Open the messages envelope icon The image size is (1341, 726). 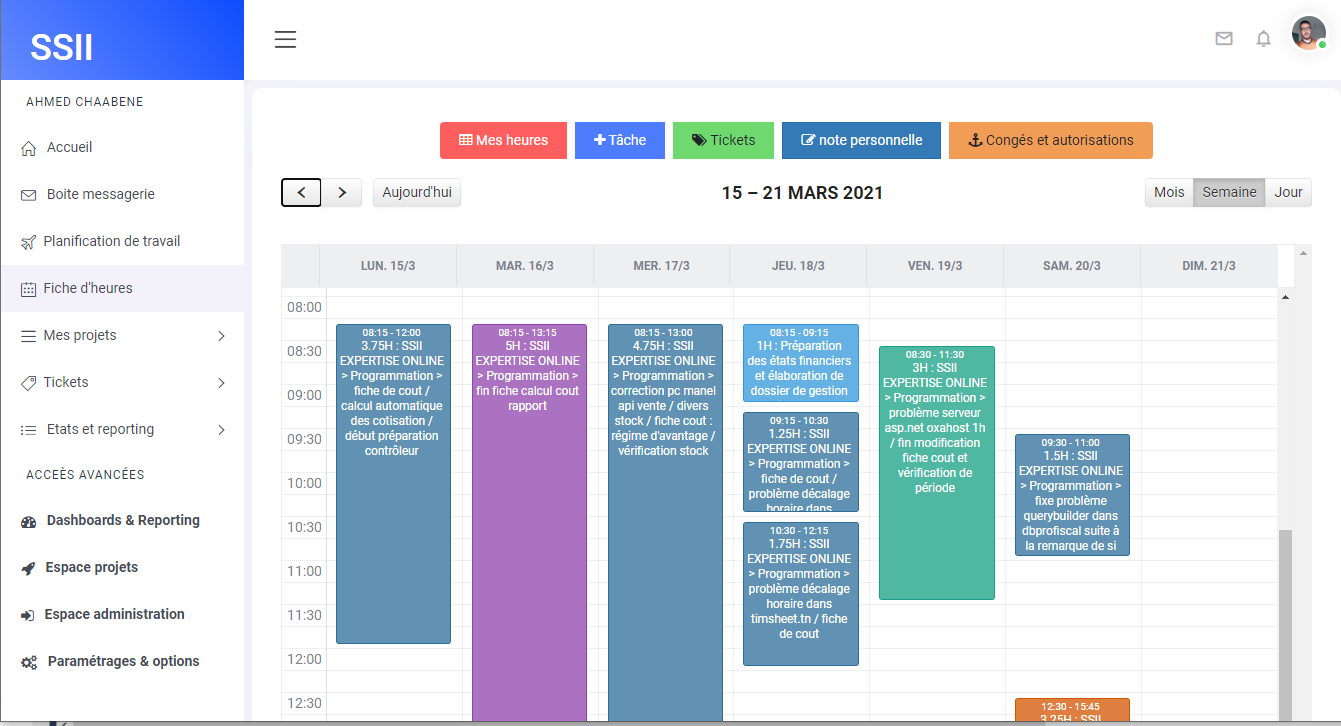point(1223,38)
